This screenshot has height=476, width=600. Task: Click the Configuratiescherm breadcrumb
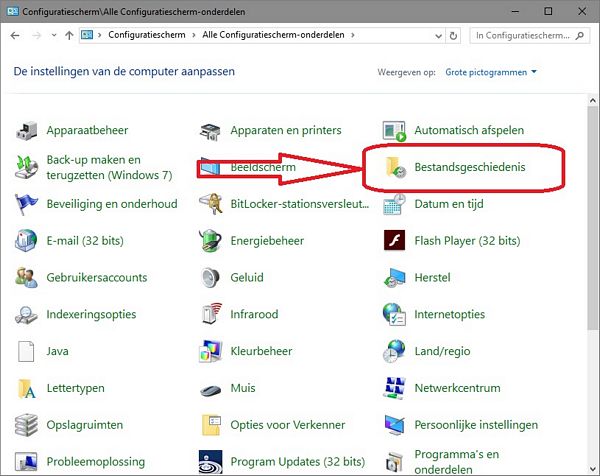pyautogui.click(x=147, y=35)
